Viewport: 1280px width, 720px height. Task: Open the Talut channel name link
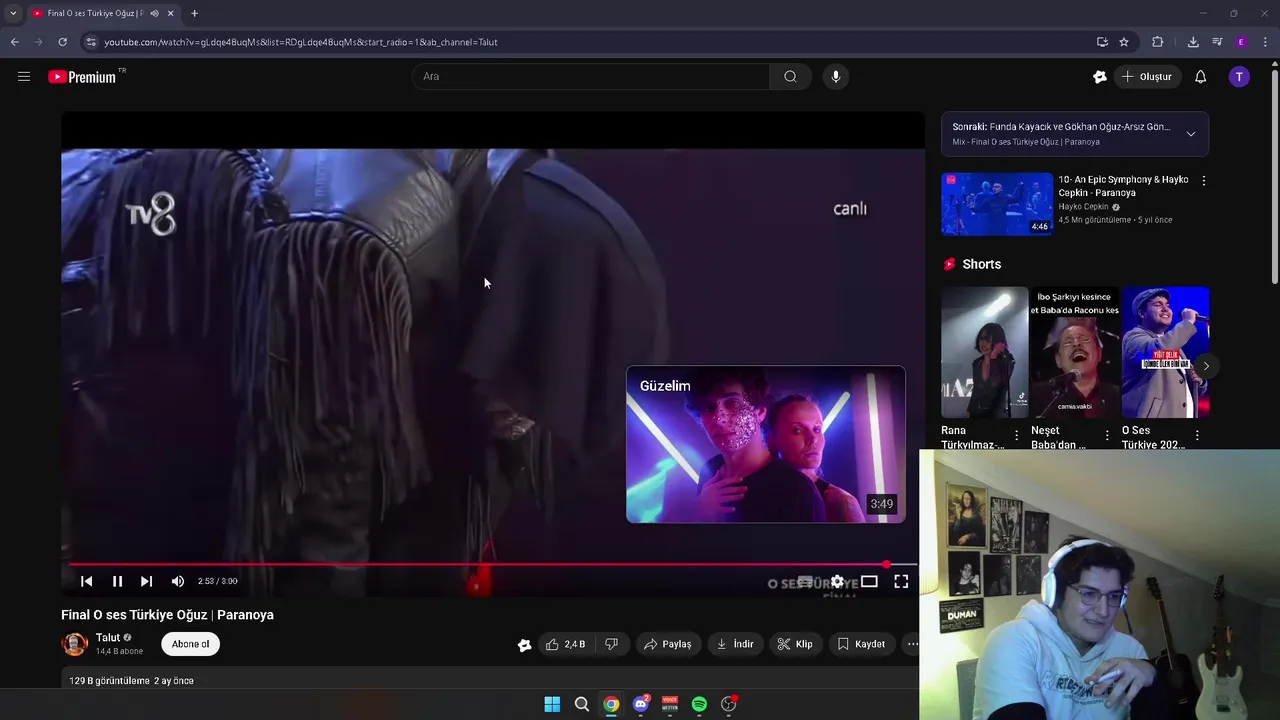(x=108, y=637)
